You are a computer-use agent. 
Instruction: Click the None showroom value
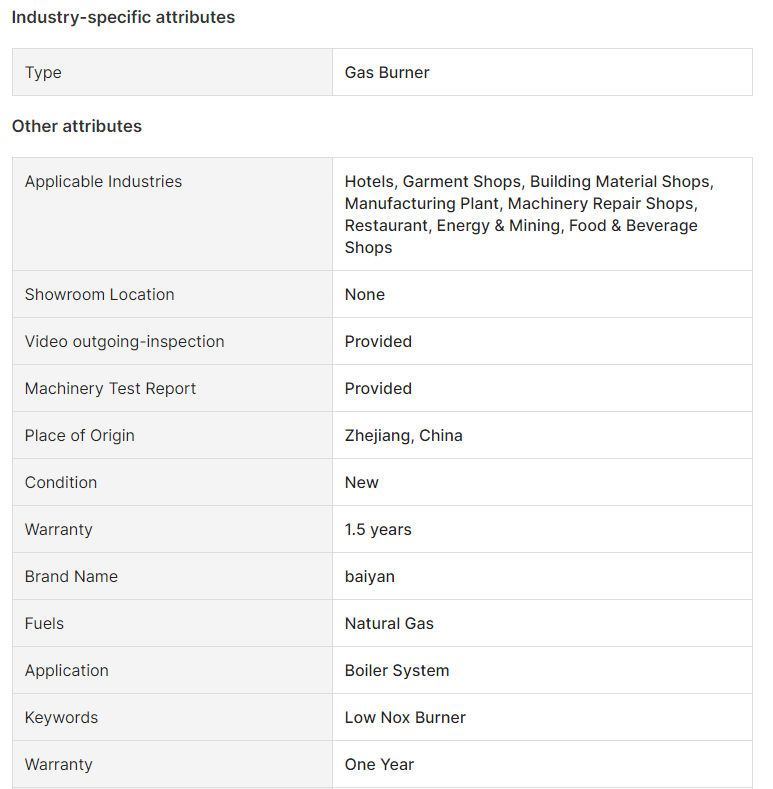(x=365, y=294)
